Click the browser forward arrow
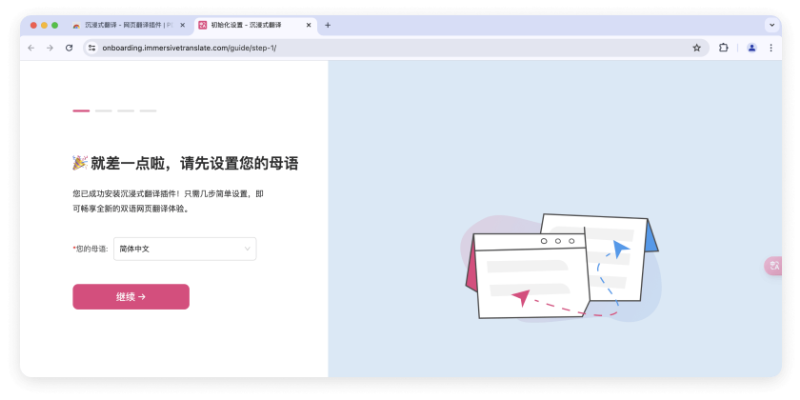Viewport: 800px width, 400px height. click(x=49, y=48)
